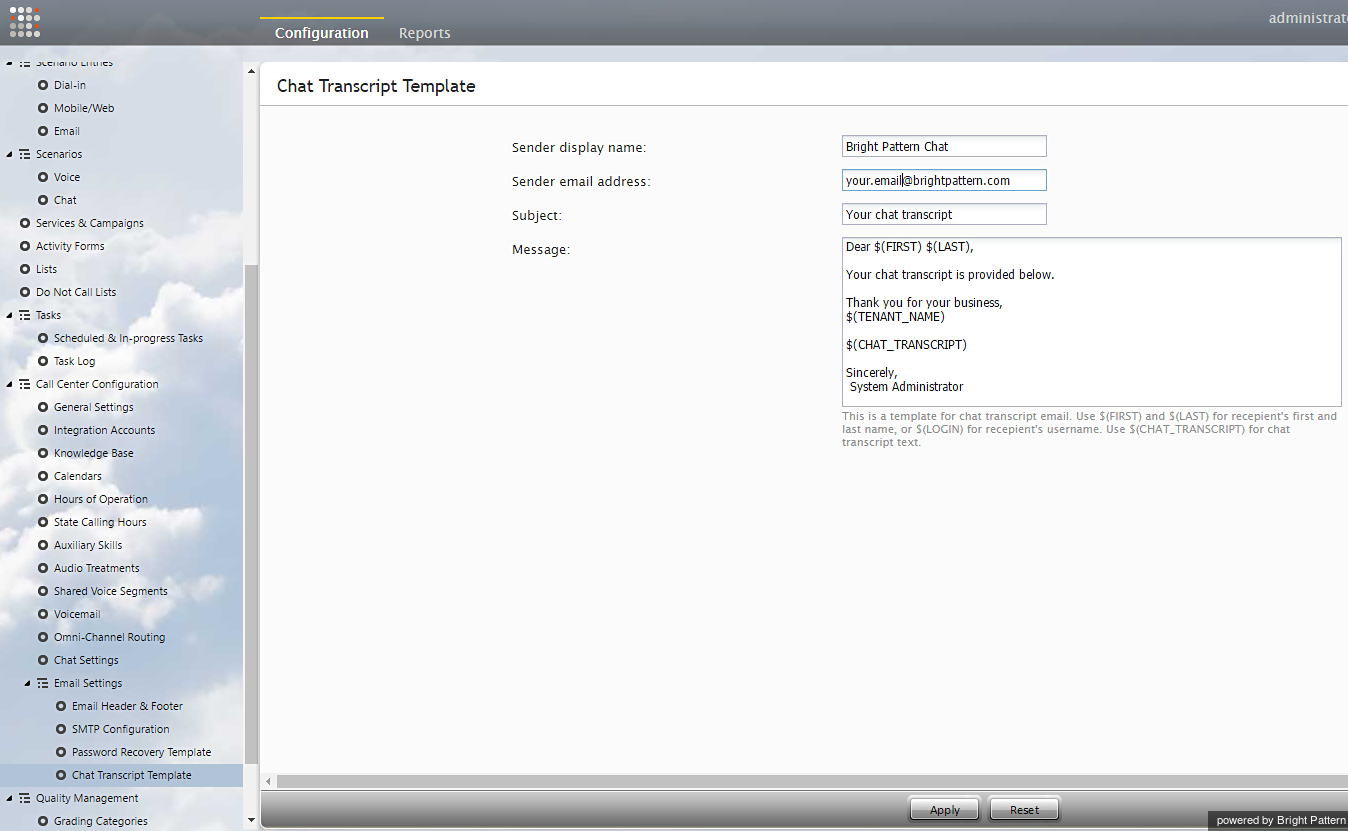1348x831 pixels.
Task: Open Audio Treatments
Action: [96, 568]
